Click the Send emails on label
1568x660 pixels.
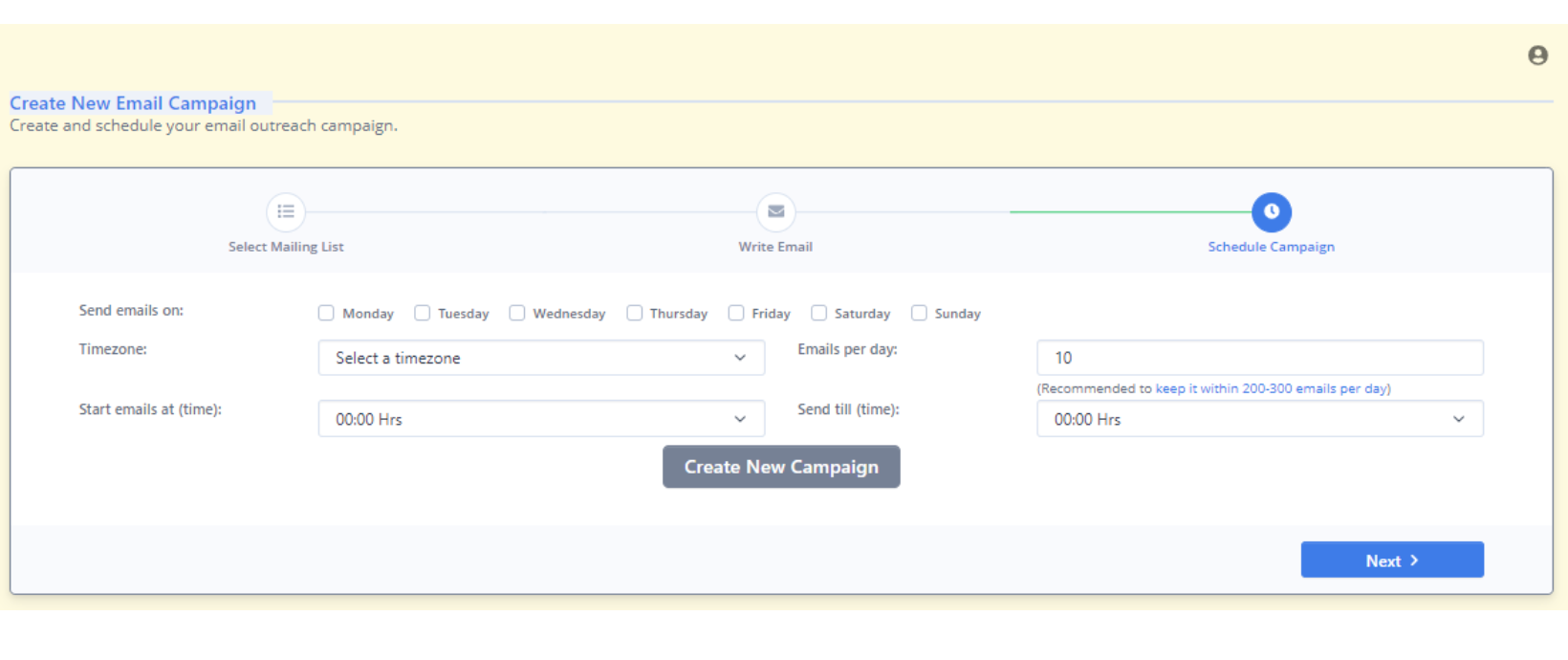click(x=131, y=311)
